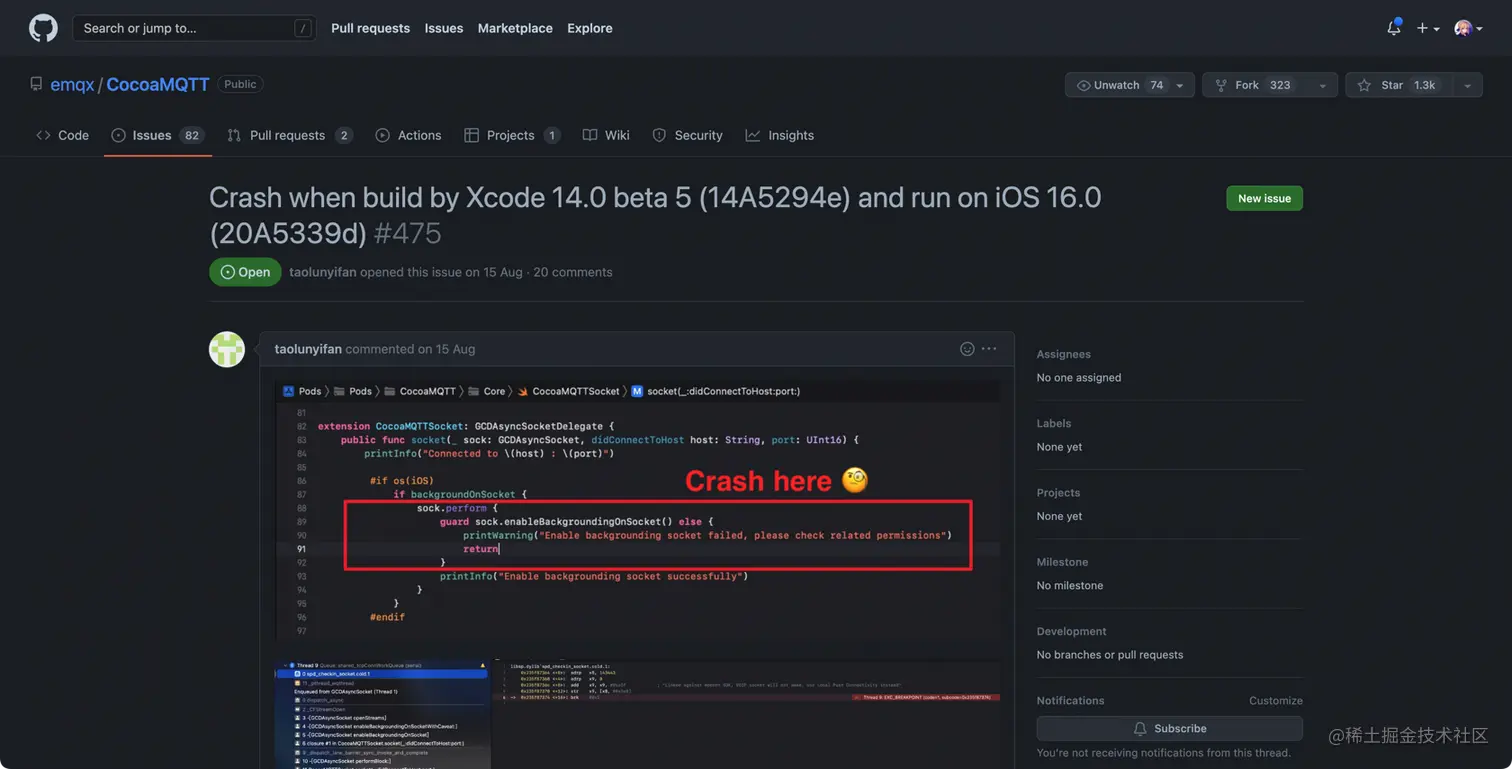Click the issues counter 82
The height and width of the screenshot is (769, 1512).
click(x=192, y=135)
